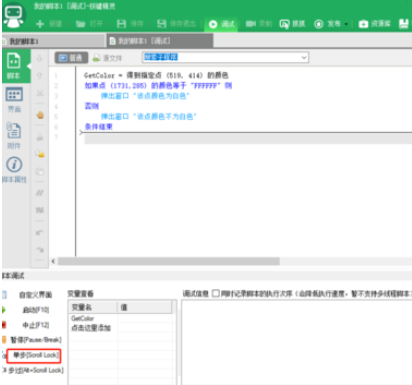Click 中止[F12] to stop script
Viewport: 412px width, 385px height.
point(36,325)
